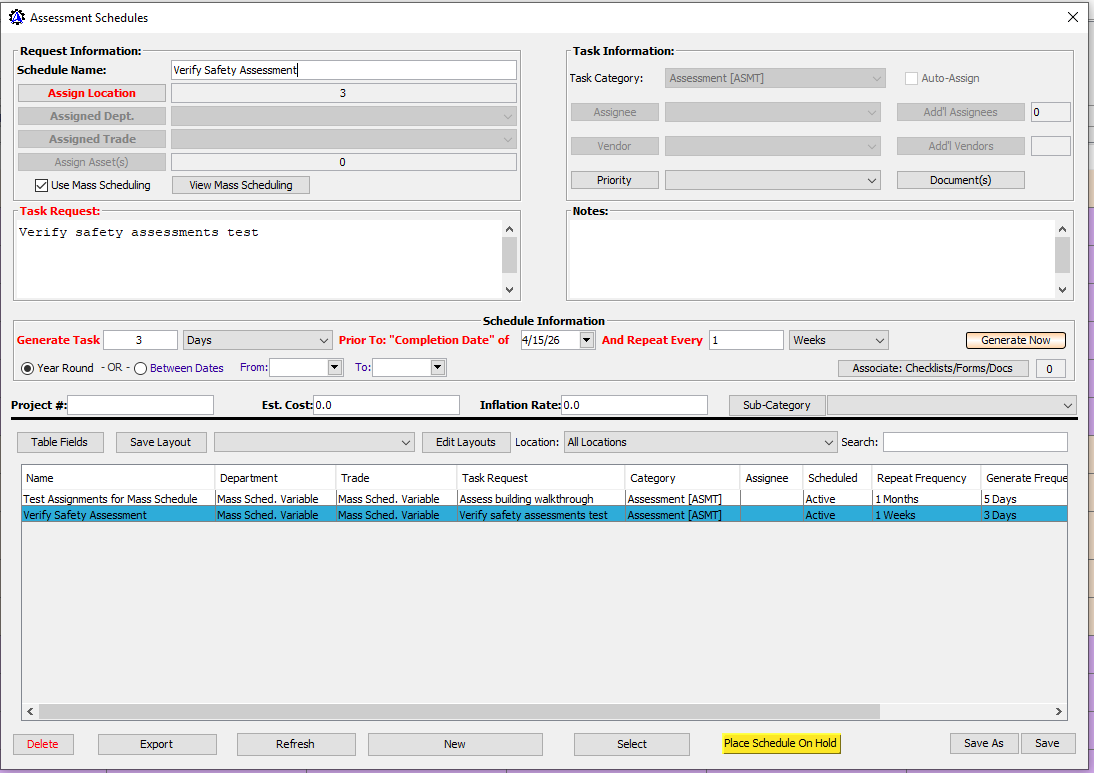Click the table horizontal scroll right arrow
1094x773 pixels.
point(1059,712)
